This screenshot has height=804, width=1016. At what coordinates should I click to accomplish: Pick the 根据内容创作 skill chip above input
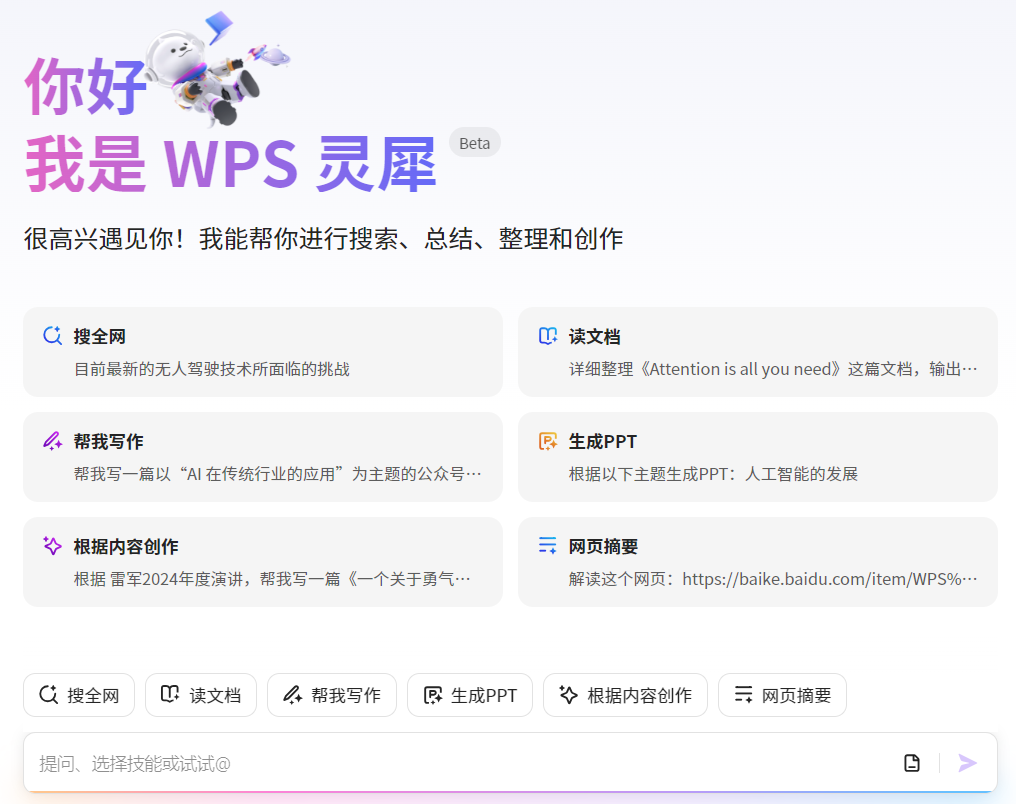(x=625, y=695)
